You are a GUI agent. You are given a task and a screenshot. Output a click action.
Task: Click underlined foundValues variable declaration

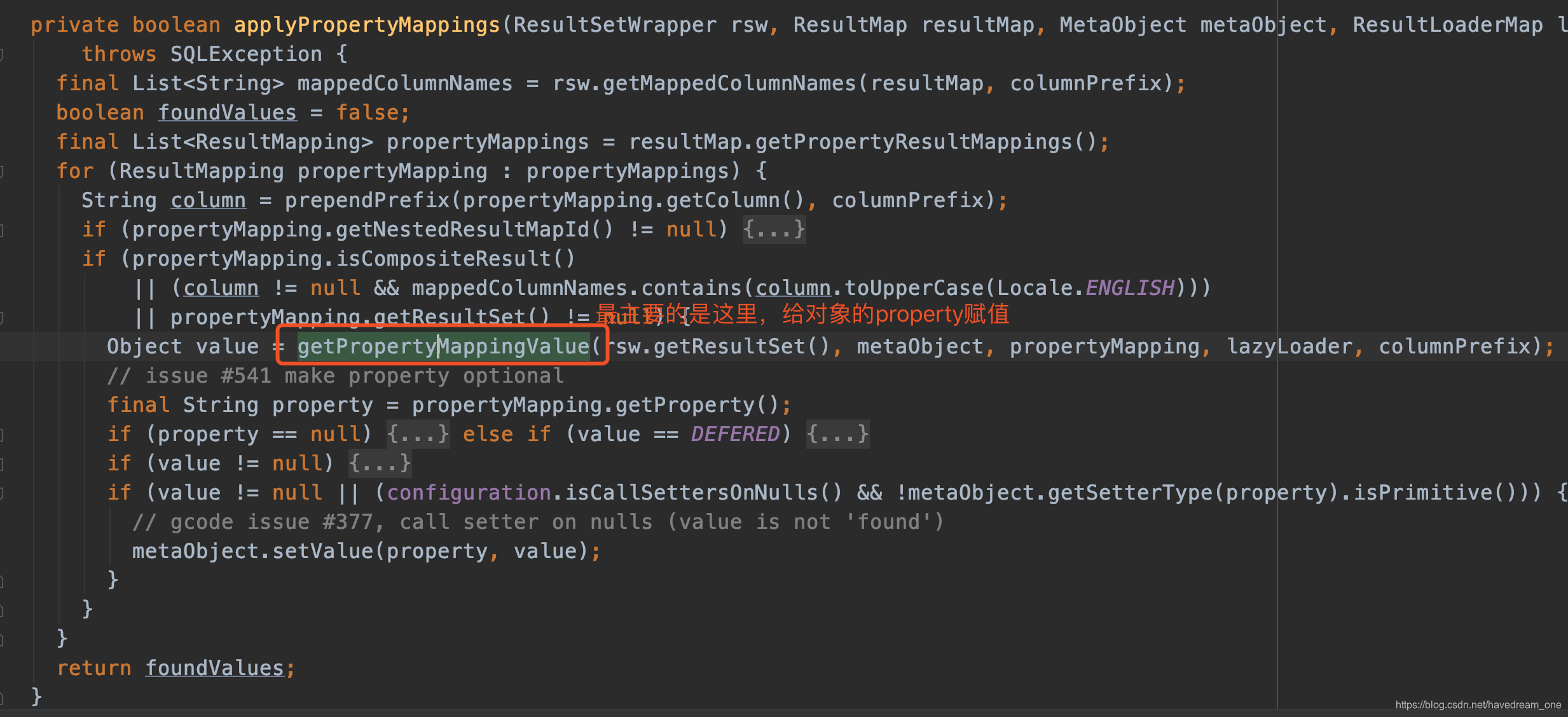click(x=227, y=113)
